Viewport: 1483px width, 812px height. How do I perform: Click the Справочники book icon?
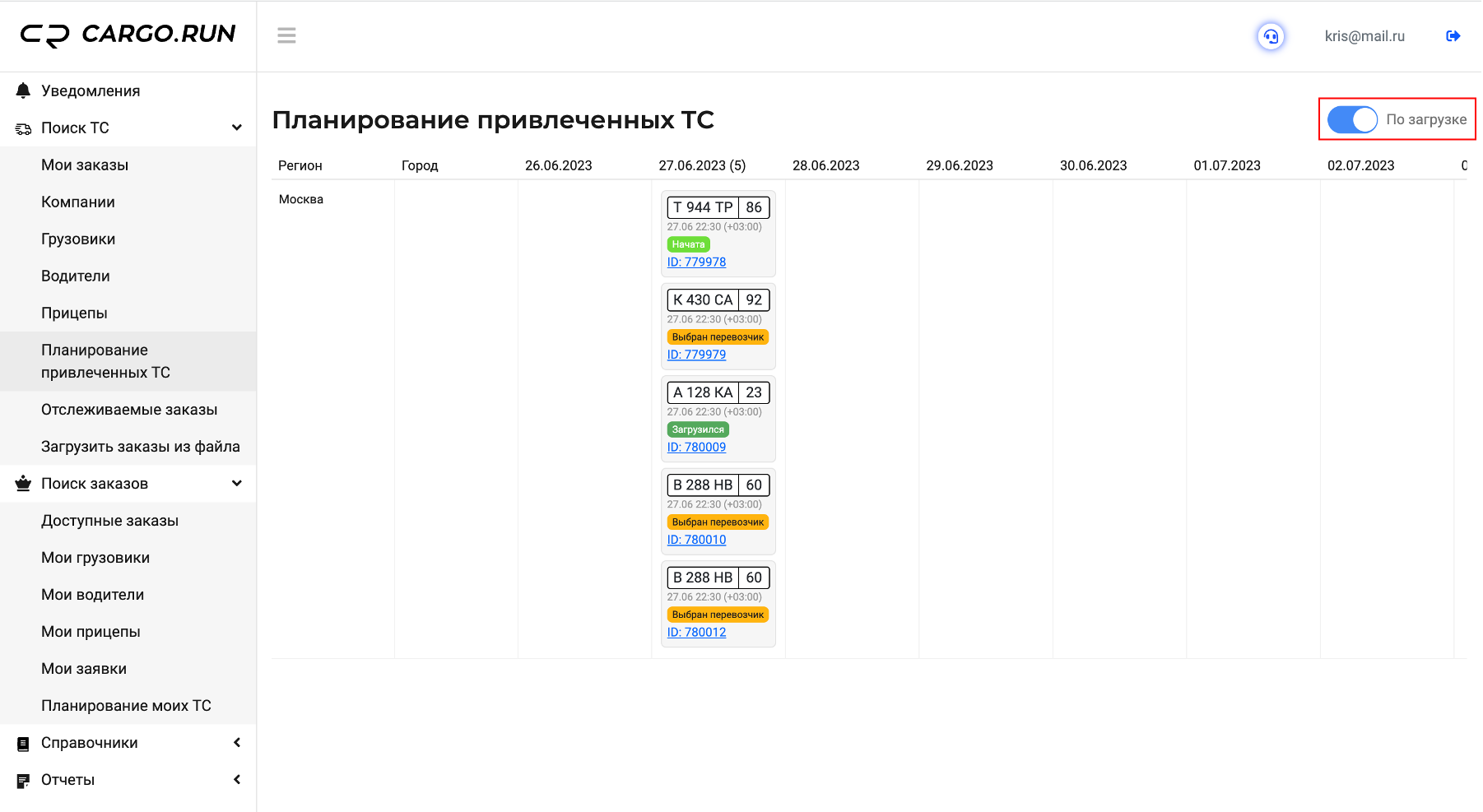[23, 744]
